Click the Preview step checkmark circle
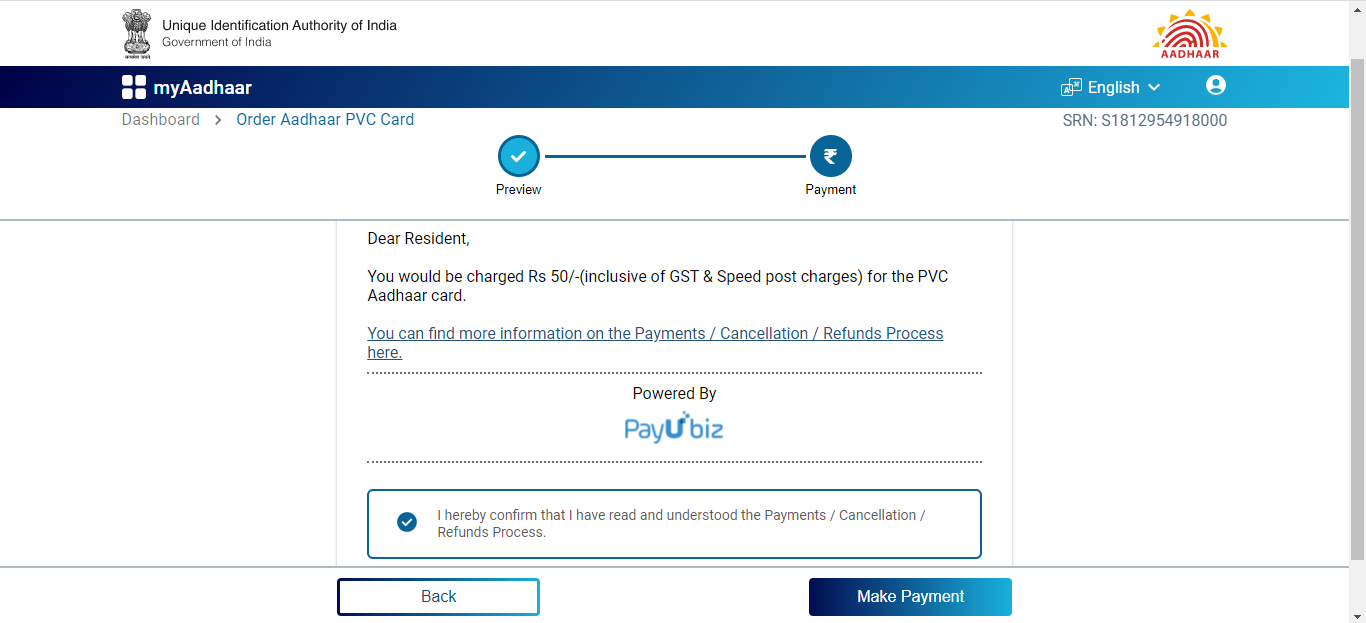The height and width of the screenshot is (623, 1366). coord(519,156)
